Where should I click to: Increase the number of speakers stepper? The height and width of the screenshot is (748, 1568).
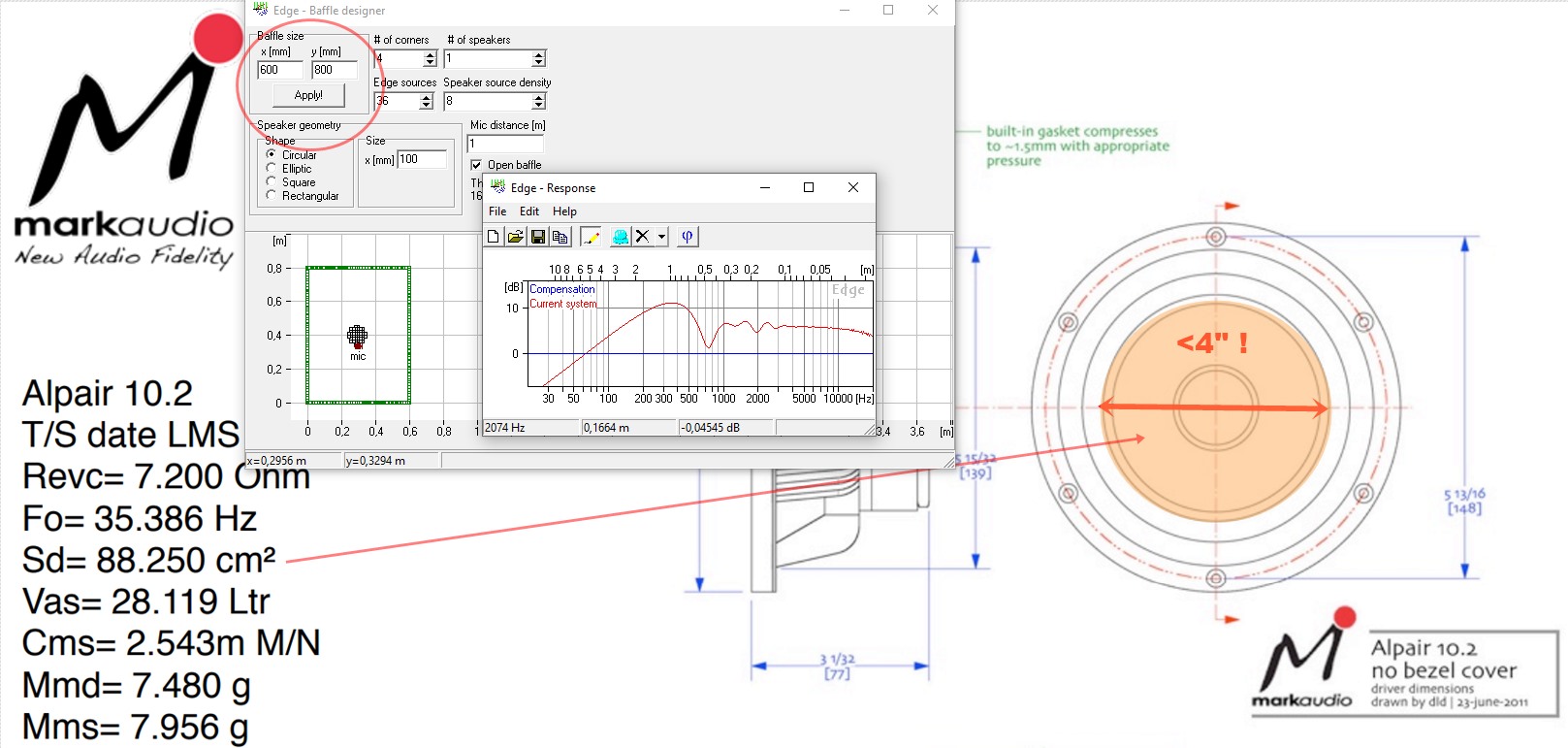[x=539, y=55]
